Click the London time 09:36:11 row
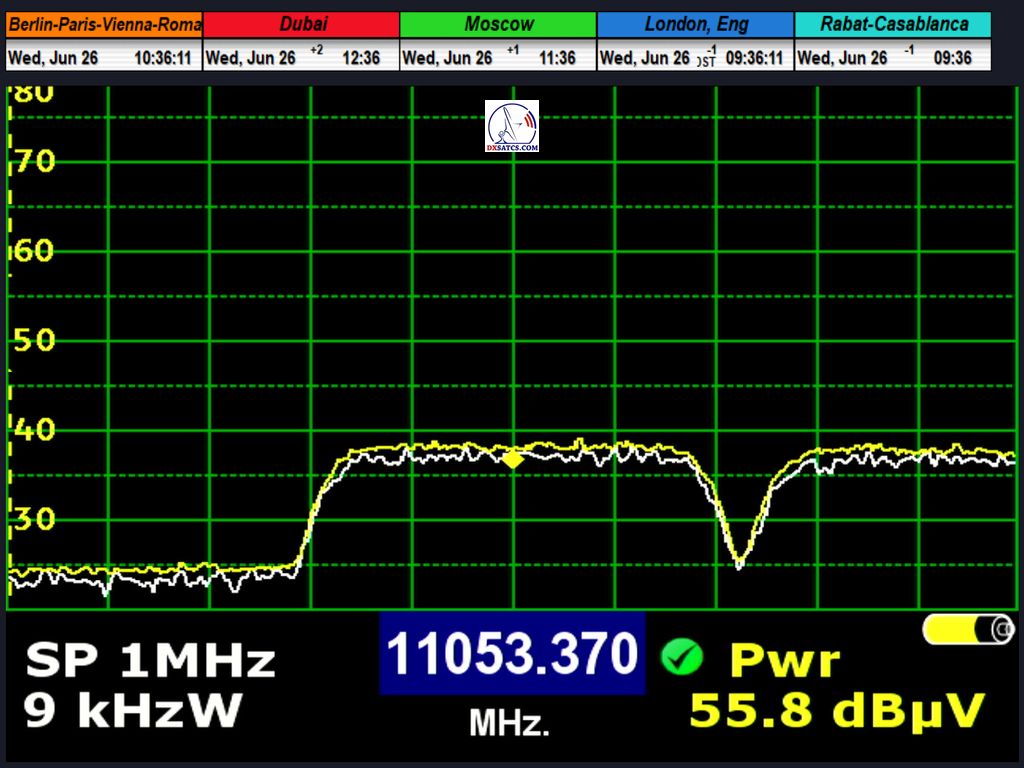Screen dimensions: 1024x768 (x=695, y=58)
